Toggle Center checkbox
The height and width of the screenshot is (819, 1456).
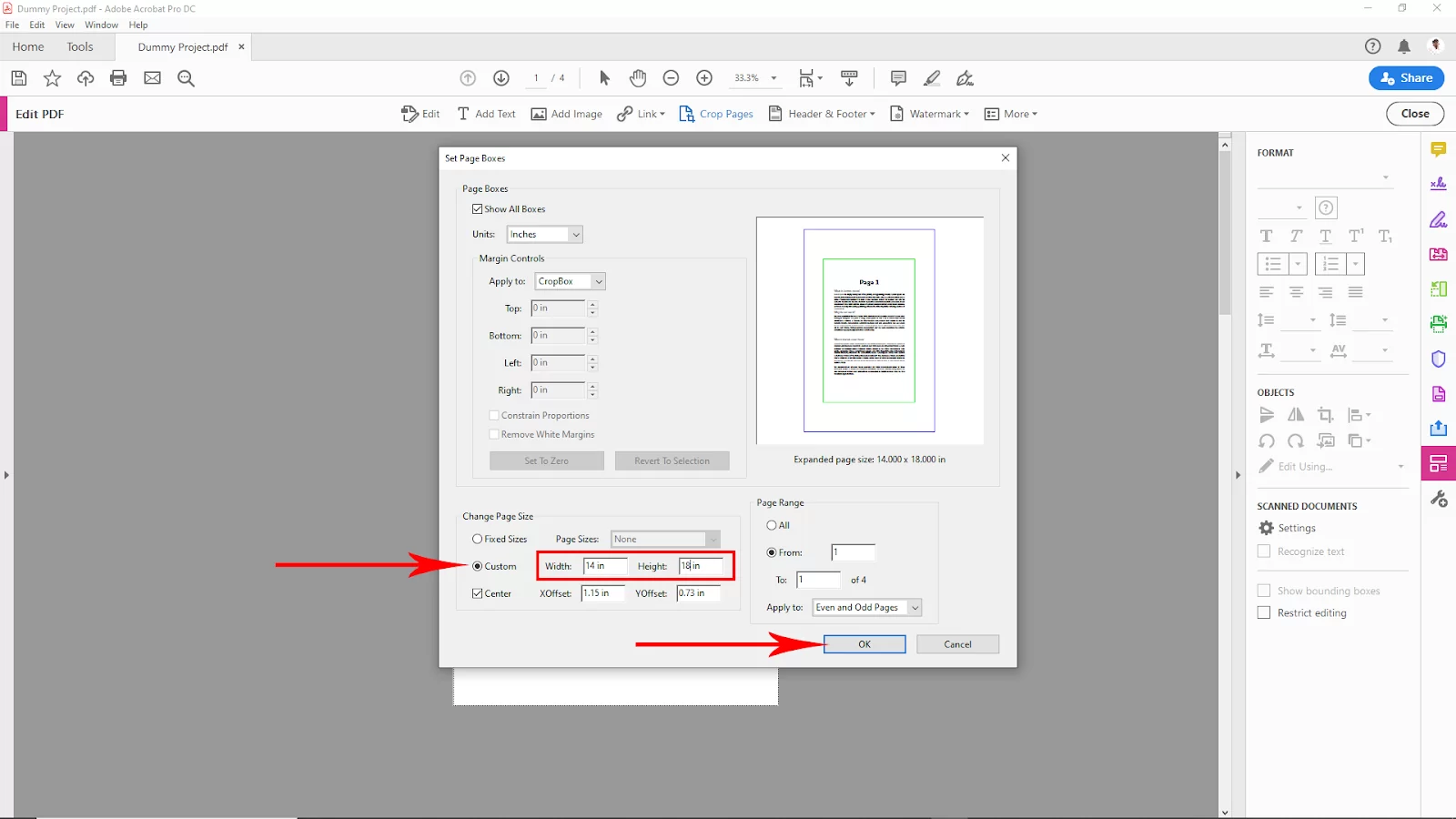[x=477, y=593]
